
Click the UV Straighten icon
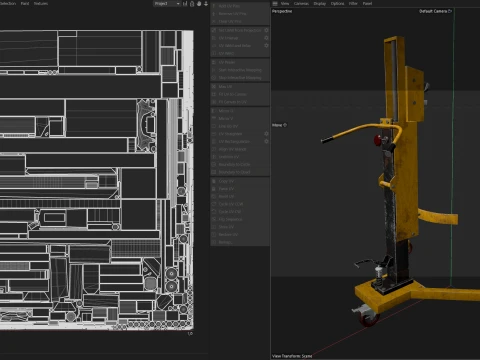[x=214, y=134]
